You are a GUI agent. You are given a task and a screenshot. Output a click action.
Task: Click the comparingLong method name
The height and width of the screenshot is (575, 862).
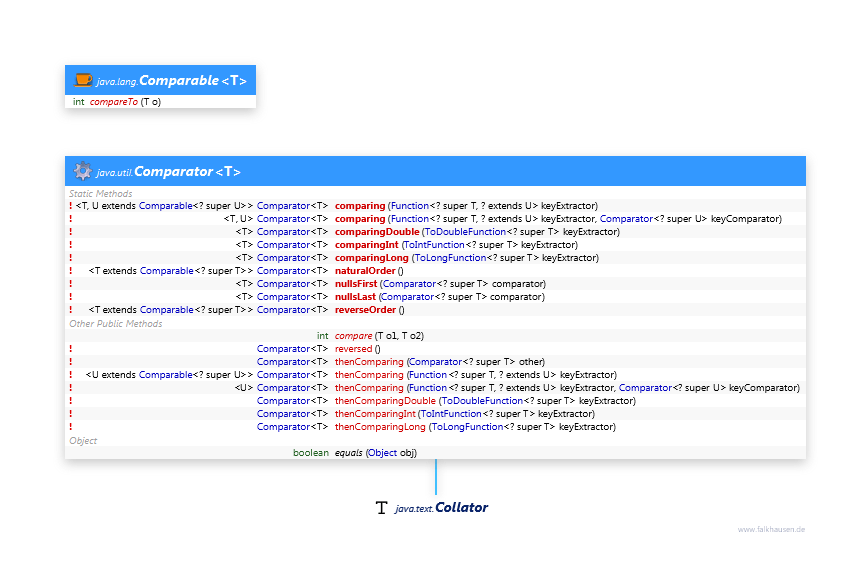pos(372,257)
